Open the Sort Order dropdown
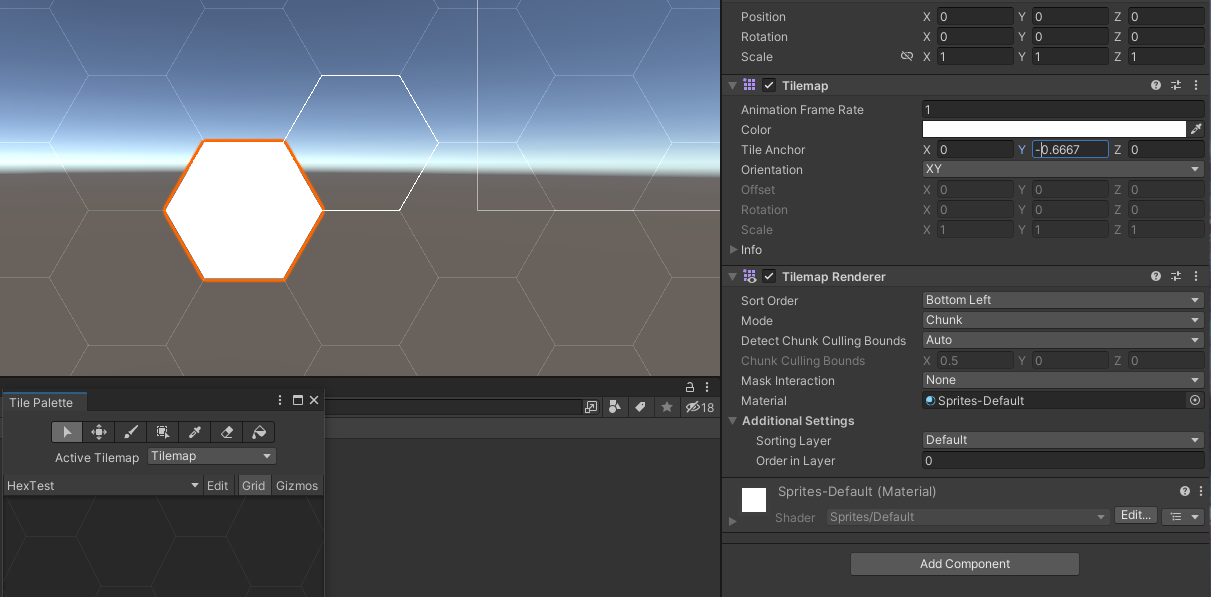 [x=1062, y=300]
